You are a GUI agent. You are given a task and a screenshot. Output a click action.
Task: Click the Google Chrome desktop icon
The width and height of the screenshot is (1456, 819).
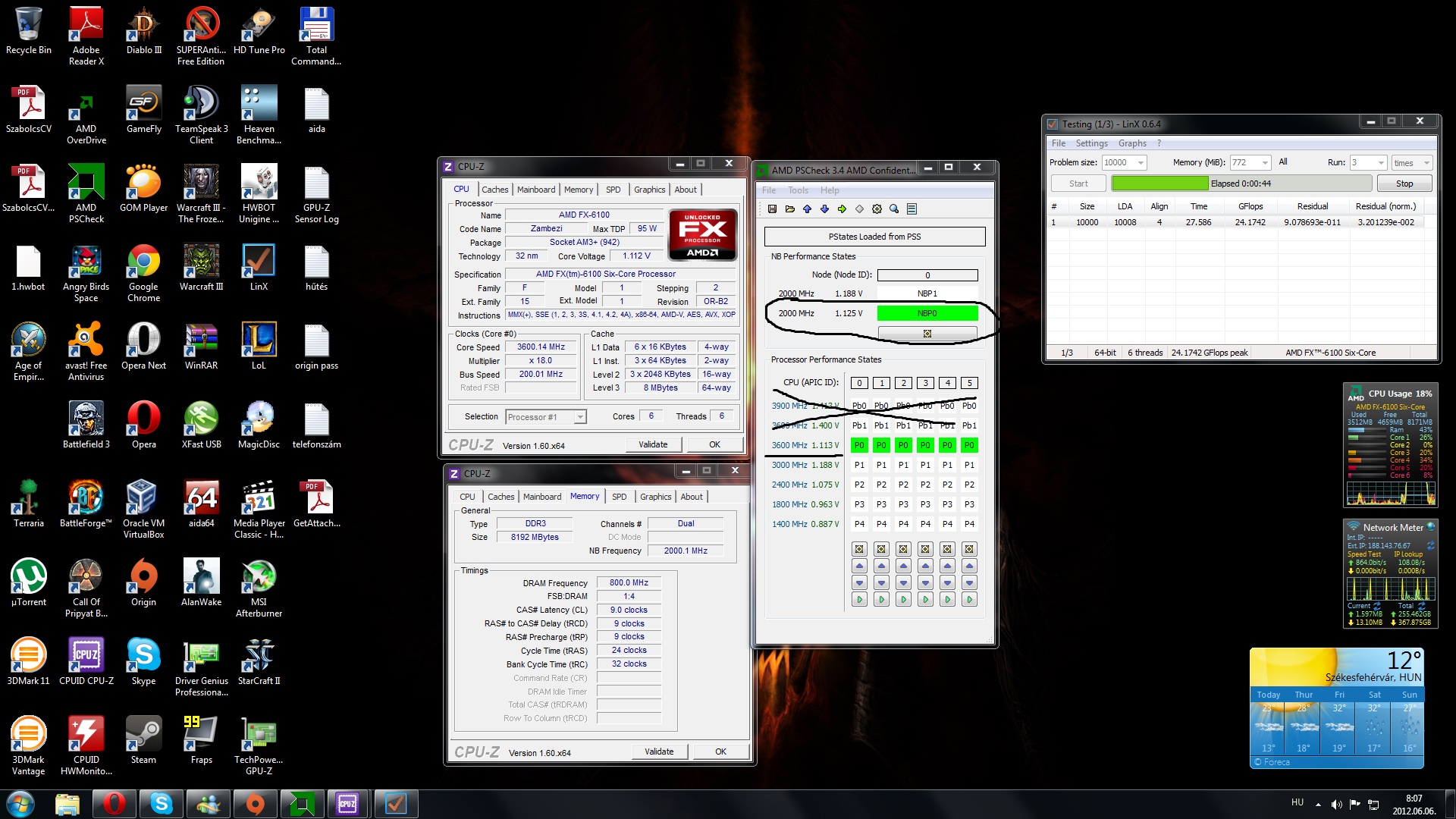click(x=143, y=273)
